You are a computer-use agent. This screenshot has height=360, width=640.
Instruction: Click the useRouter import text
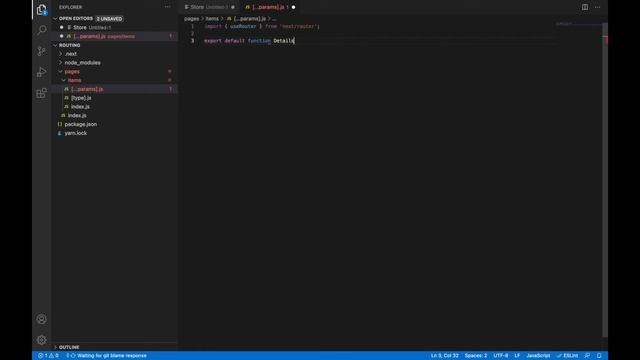click(x=243, y=26)
